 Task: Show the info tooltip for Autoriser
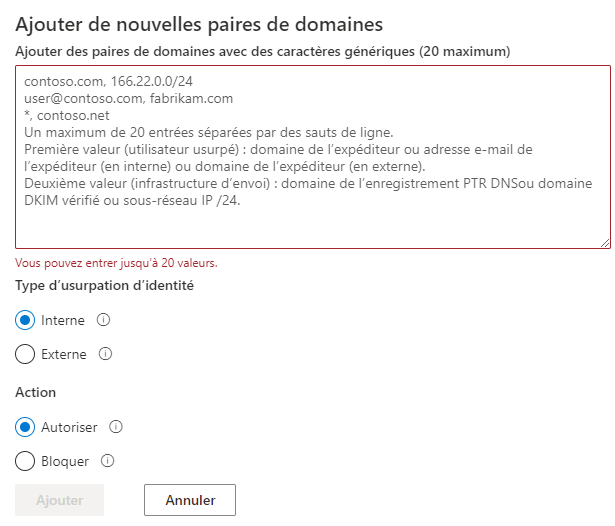(x=116, y=427)
